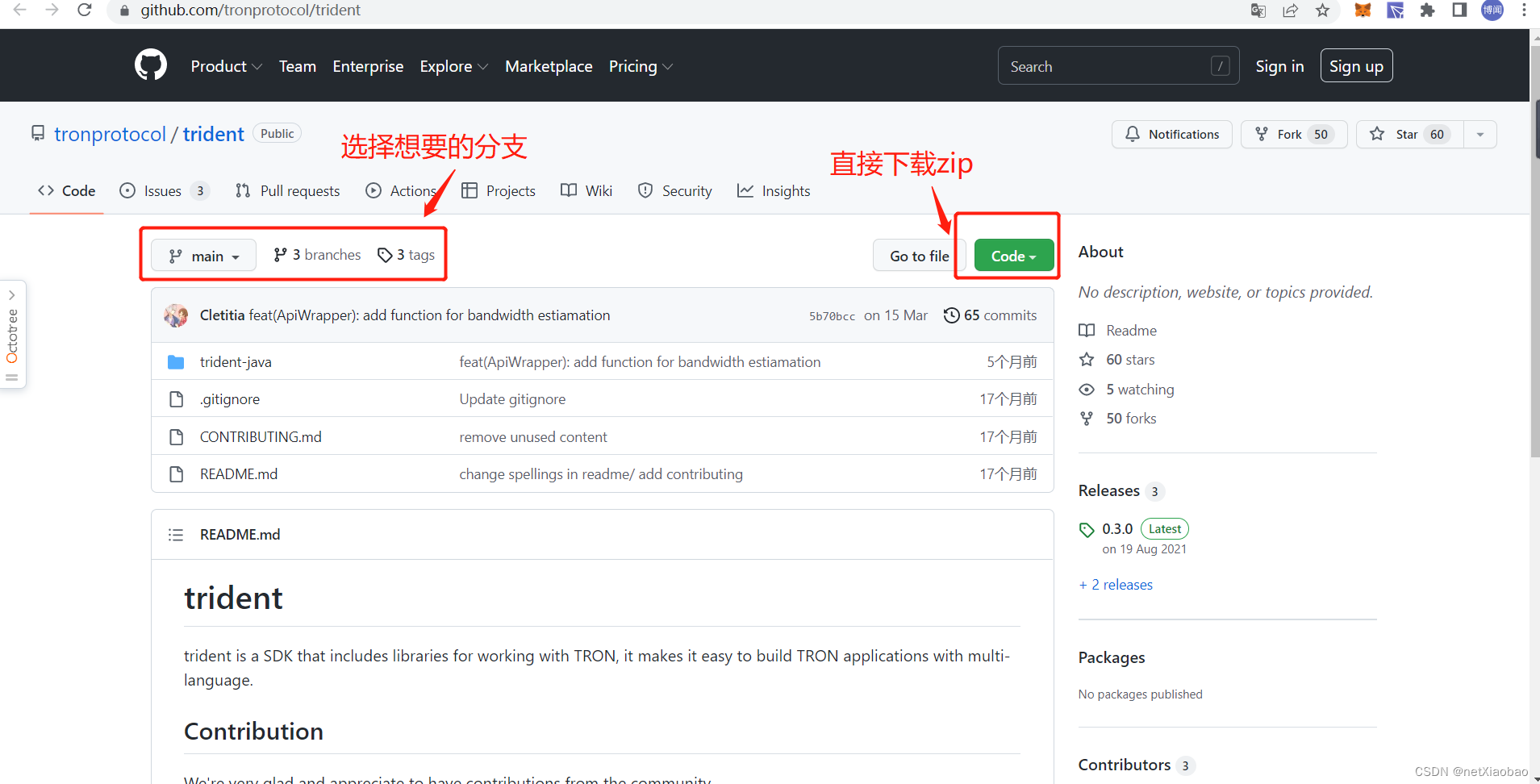Viewport: 1540px width, 784px height.
Task: Open the tronprotocol organization link
Action: 110,134
